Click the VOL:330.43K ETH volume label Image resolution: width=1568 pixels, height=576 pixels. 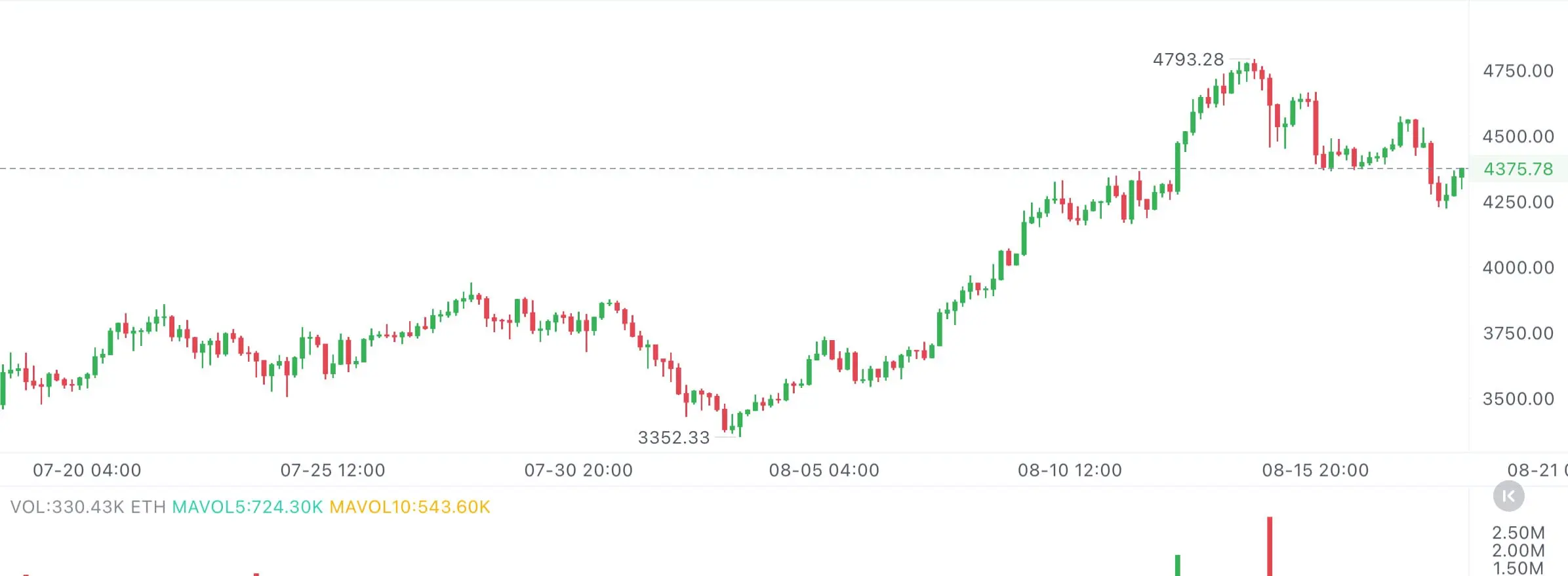coord(88,507)
